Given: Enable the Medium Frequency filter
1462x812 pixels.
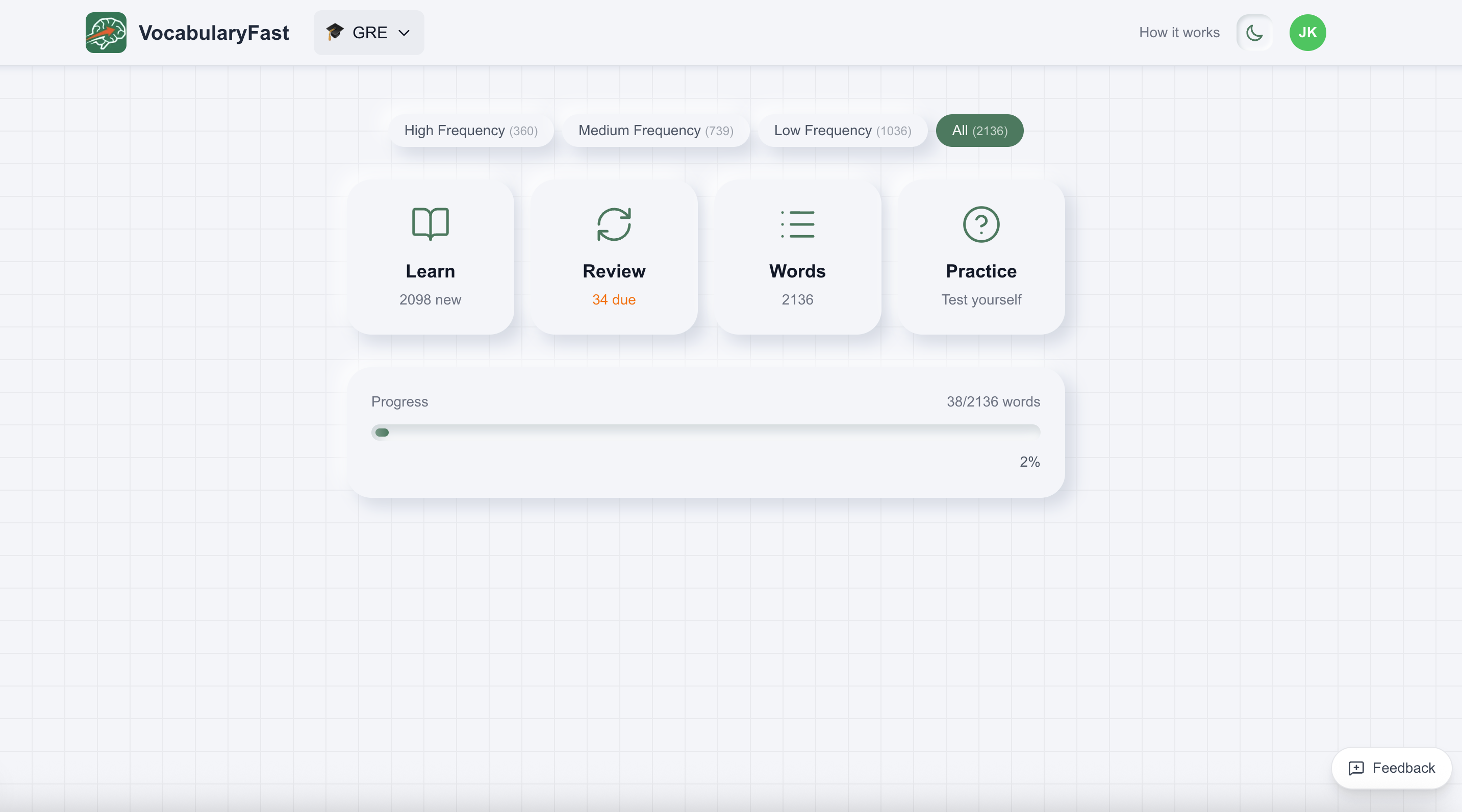Looking at the screenshot, I should pyautogui.click(x=656, y=131).
